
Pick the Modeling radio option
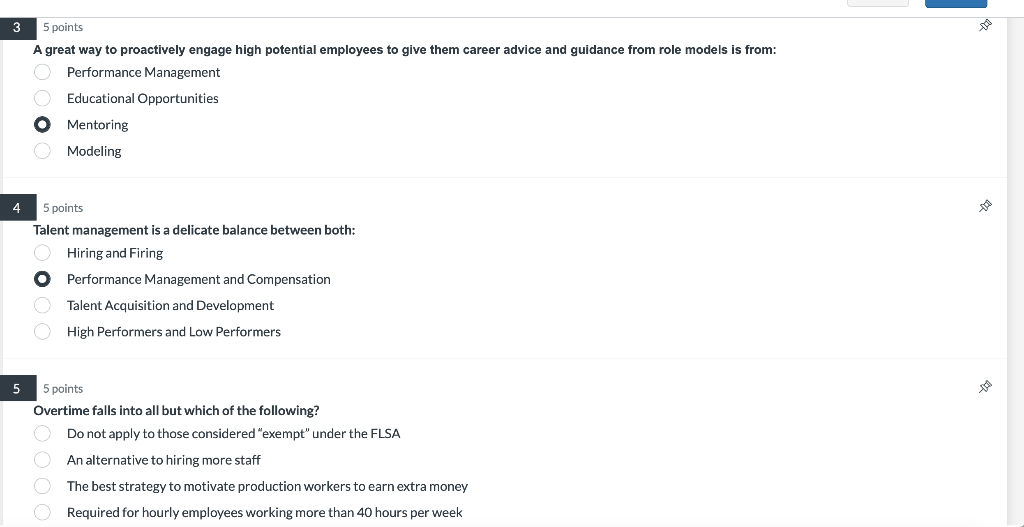(x=42, y=151)
